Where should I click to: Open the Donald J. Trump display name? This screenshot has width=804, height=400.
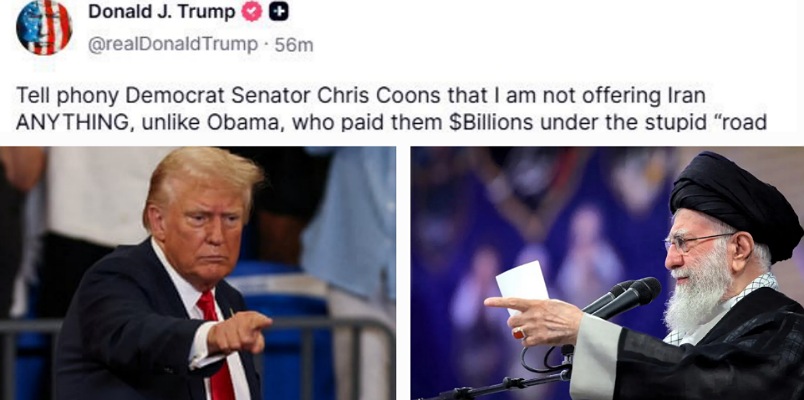pos(162,12)
